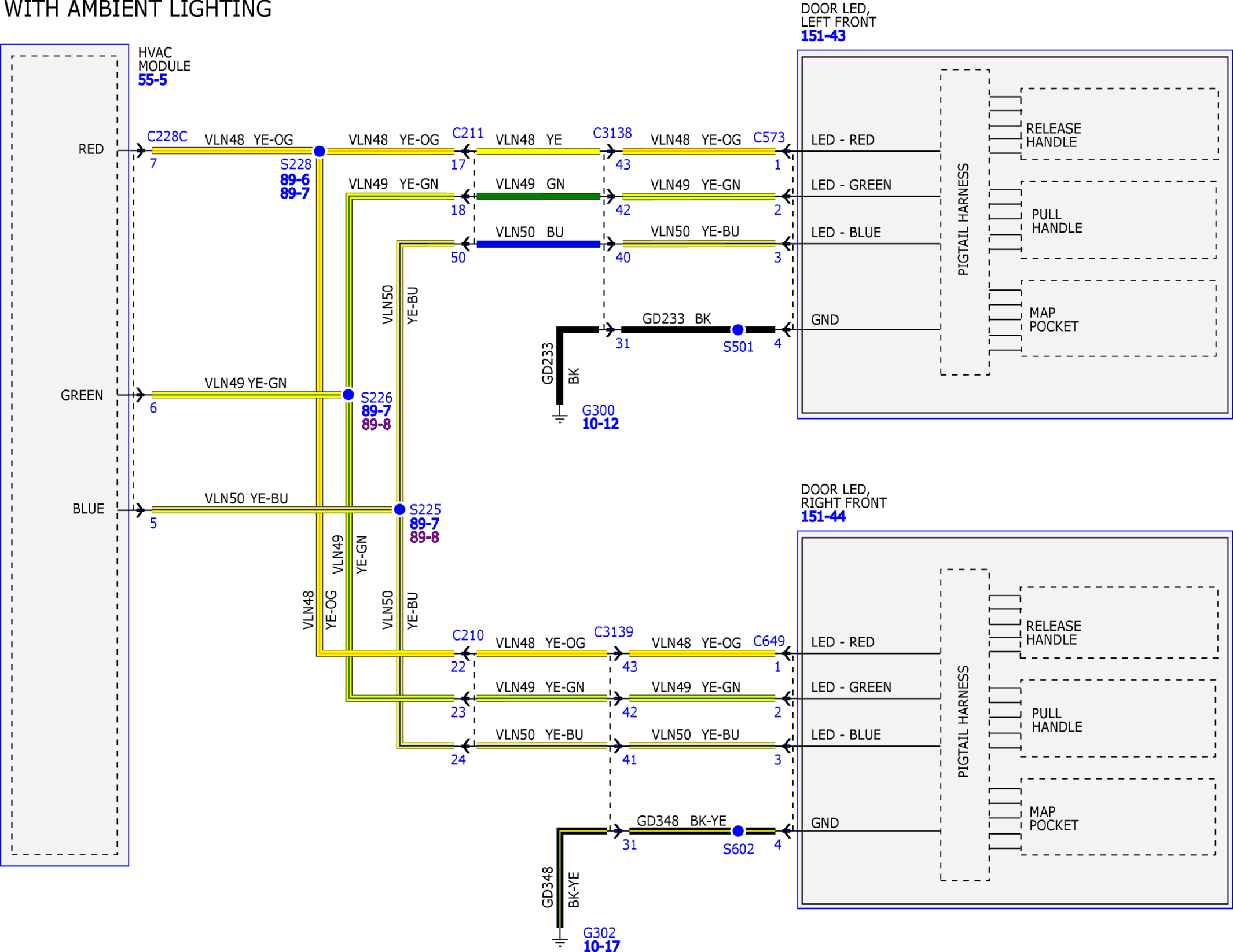
Task: Click the S501 splice label
Action: [x=738, y=347]
